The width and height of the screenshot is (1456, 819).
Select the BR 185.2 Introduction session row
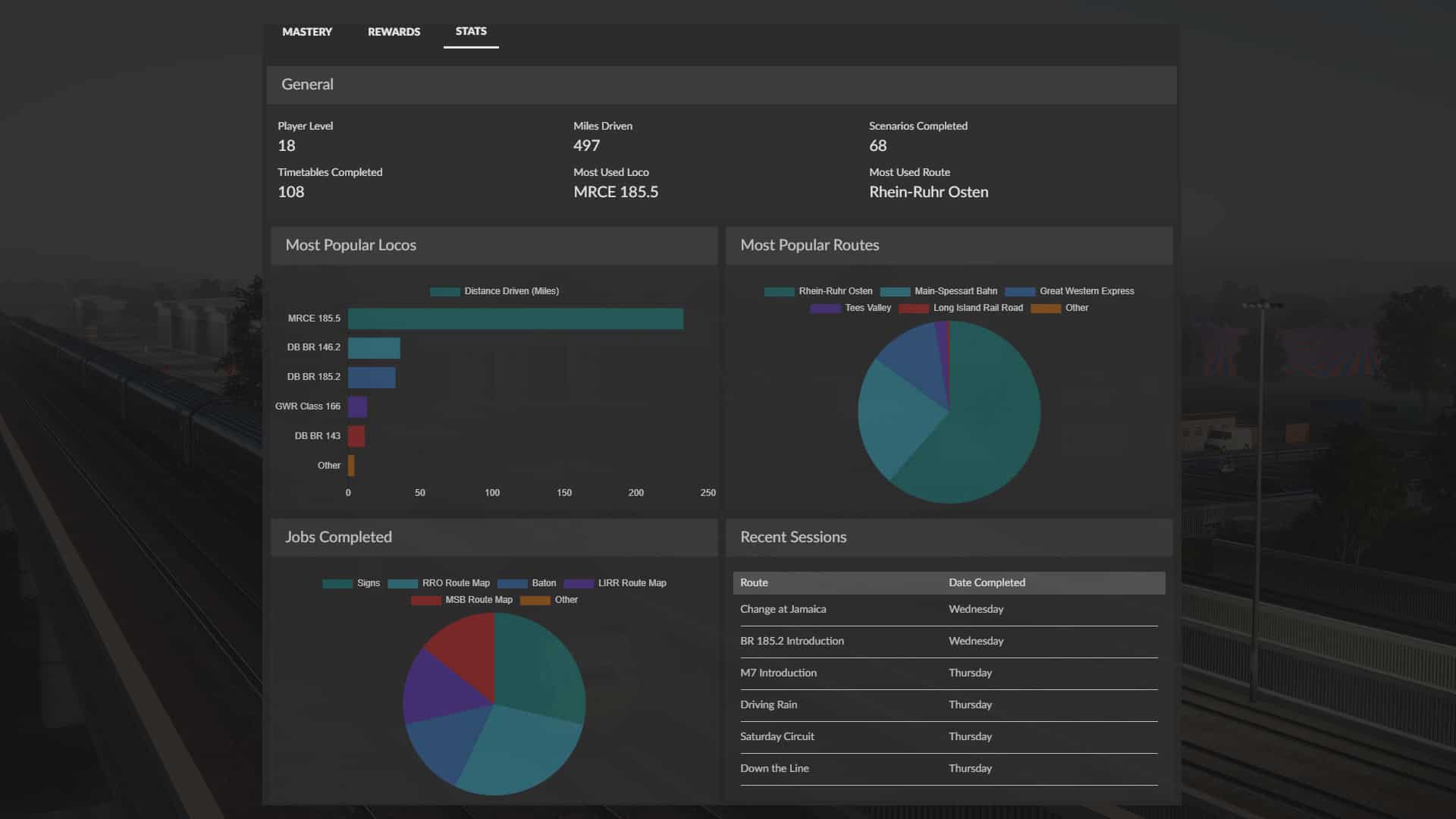coord(949,642)
